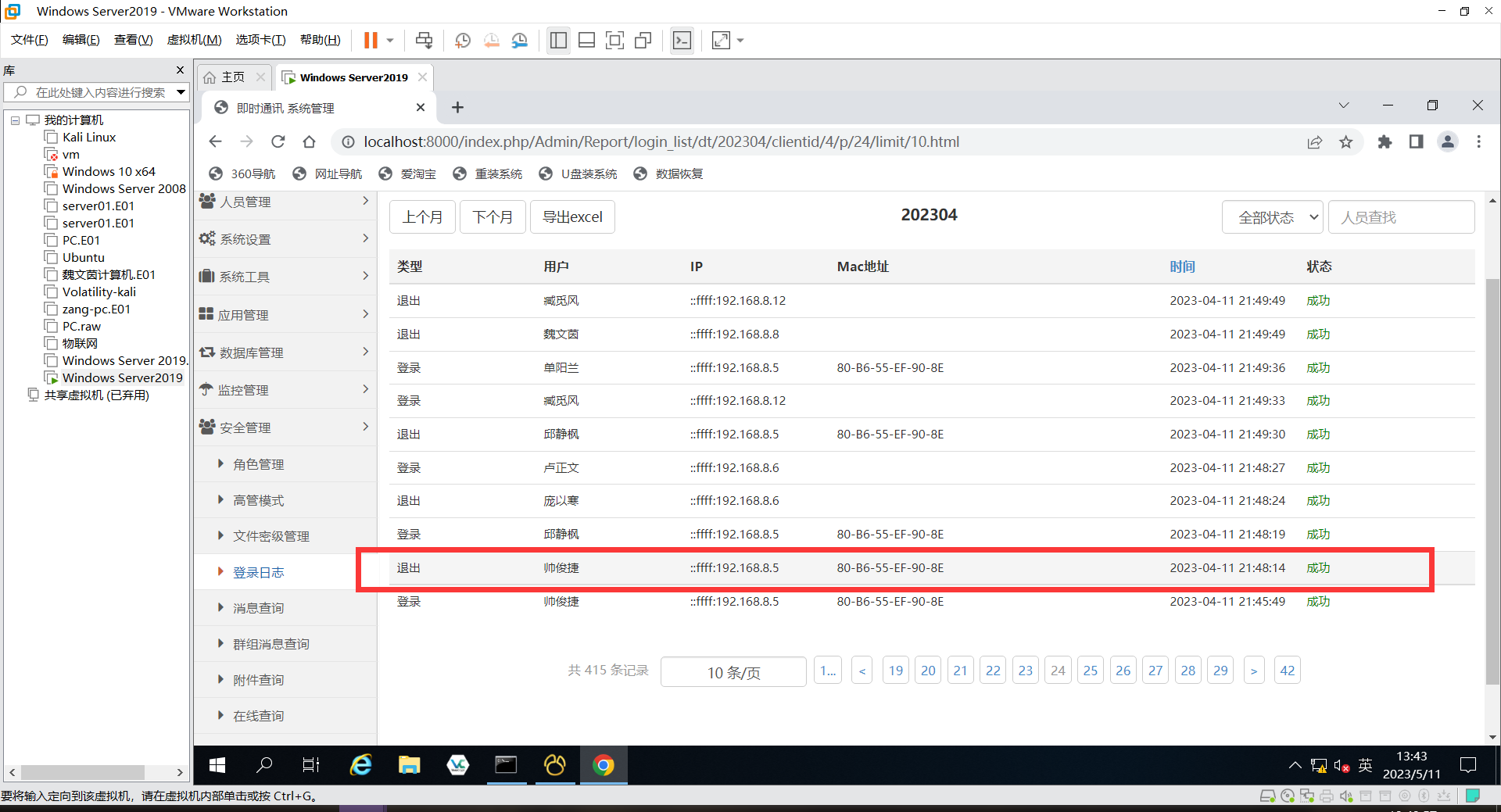The image size is (1501, 812).
Task: Pause the virtual machine from the toolbar
Action: 371,40
